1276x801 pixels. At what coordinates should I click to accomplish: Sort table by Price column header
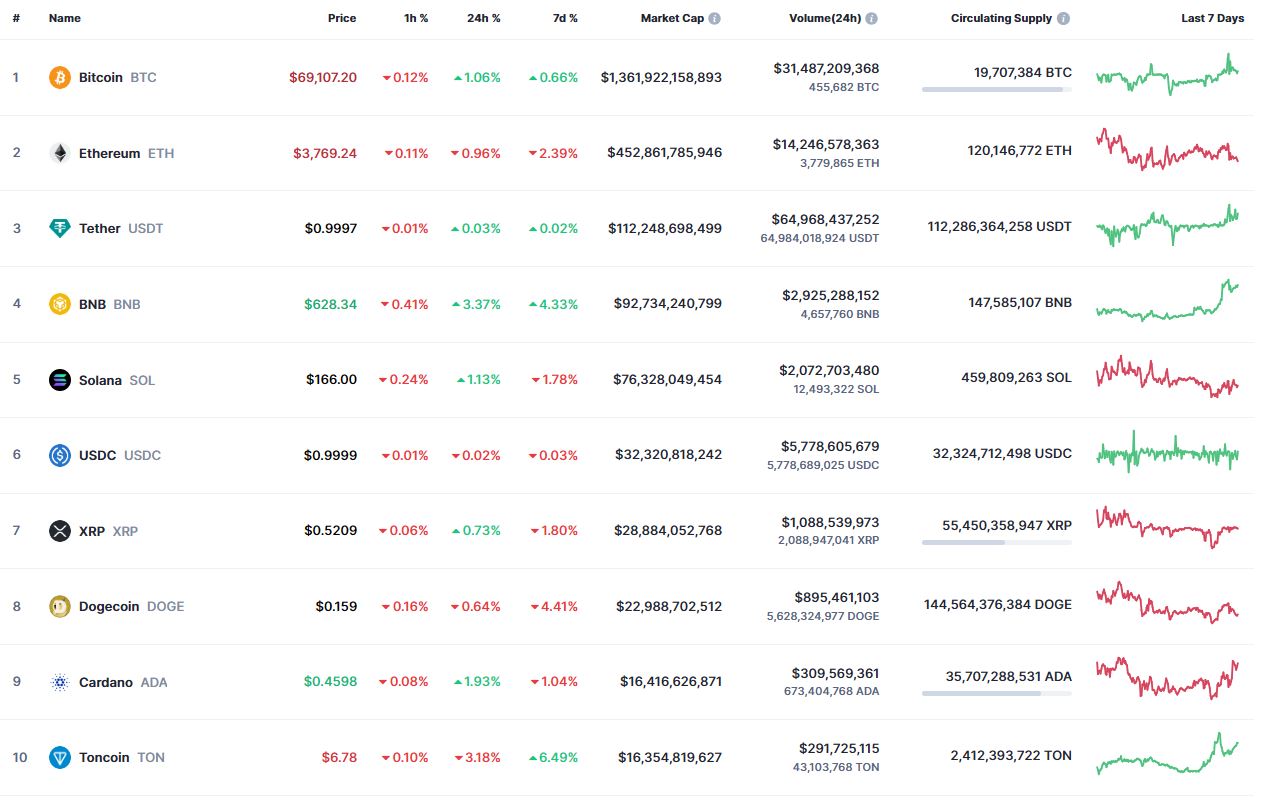(342, 18)
